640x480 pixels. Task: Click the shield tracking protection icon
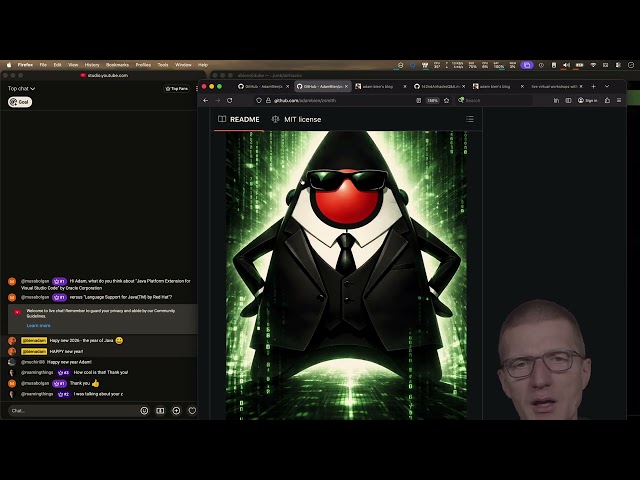point(259,100)
